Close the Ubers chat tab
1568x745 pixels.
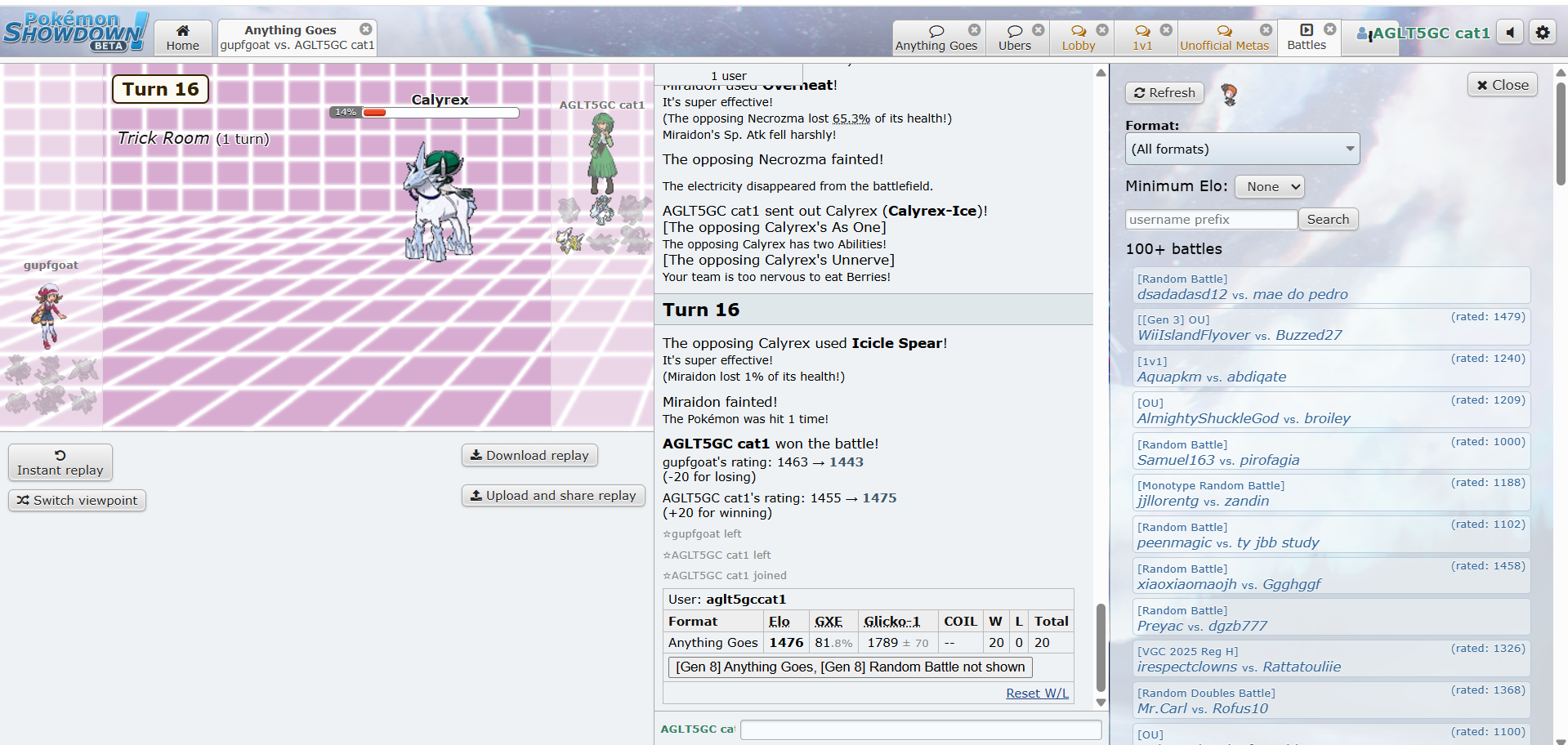click(x=1038, y=30)
